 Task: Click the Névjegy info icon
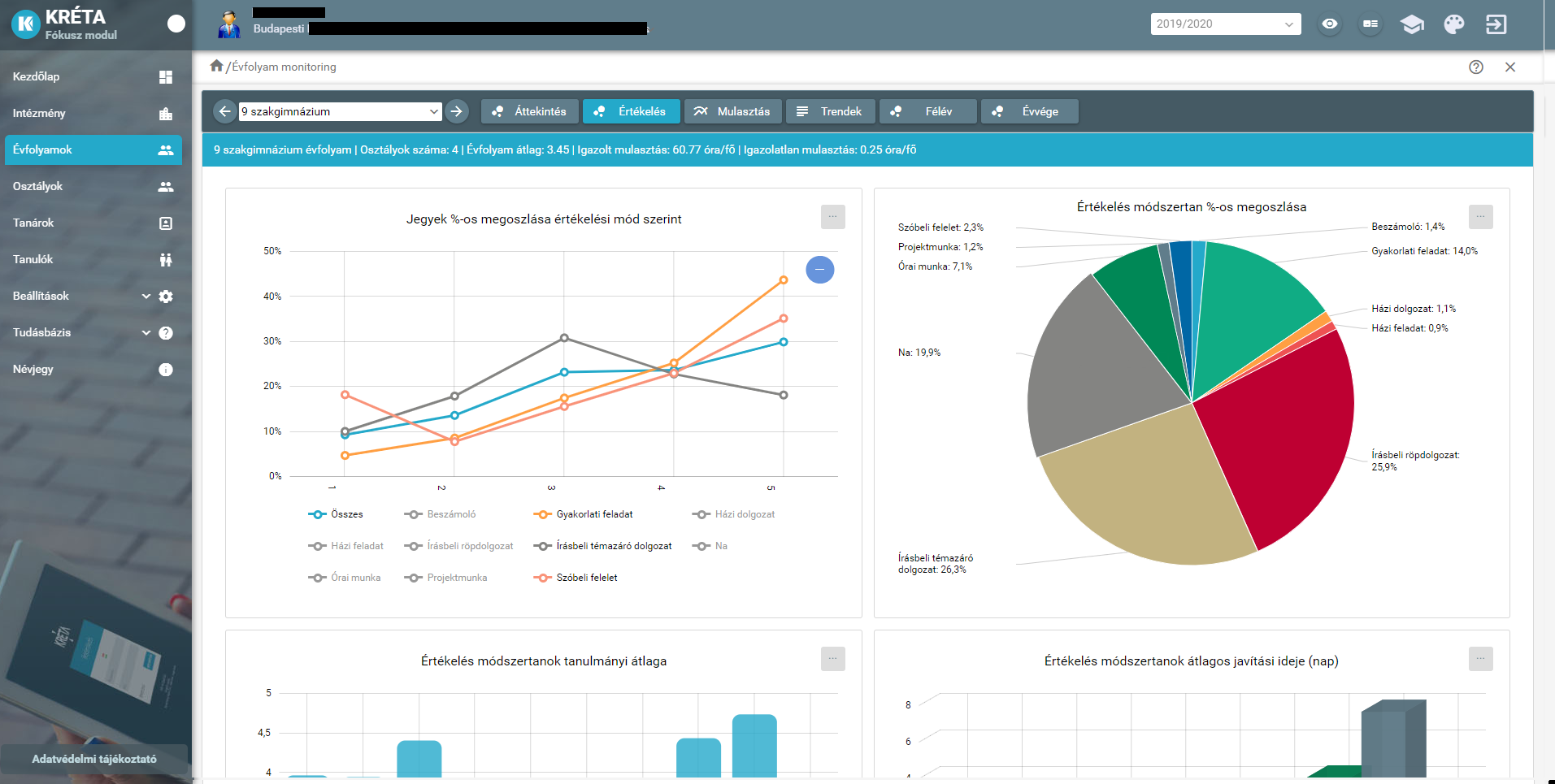166,370
